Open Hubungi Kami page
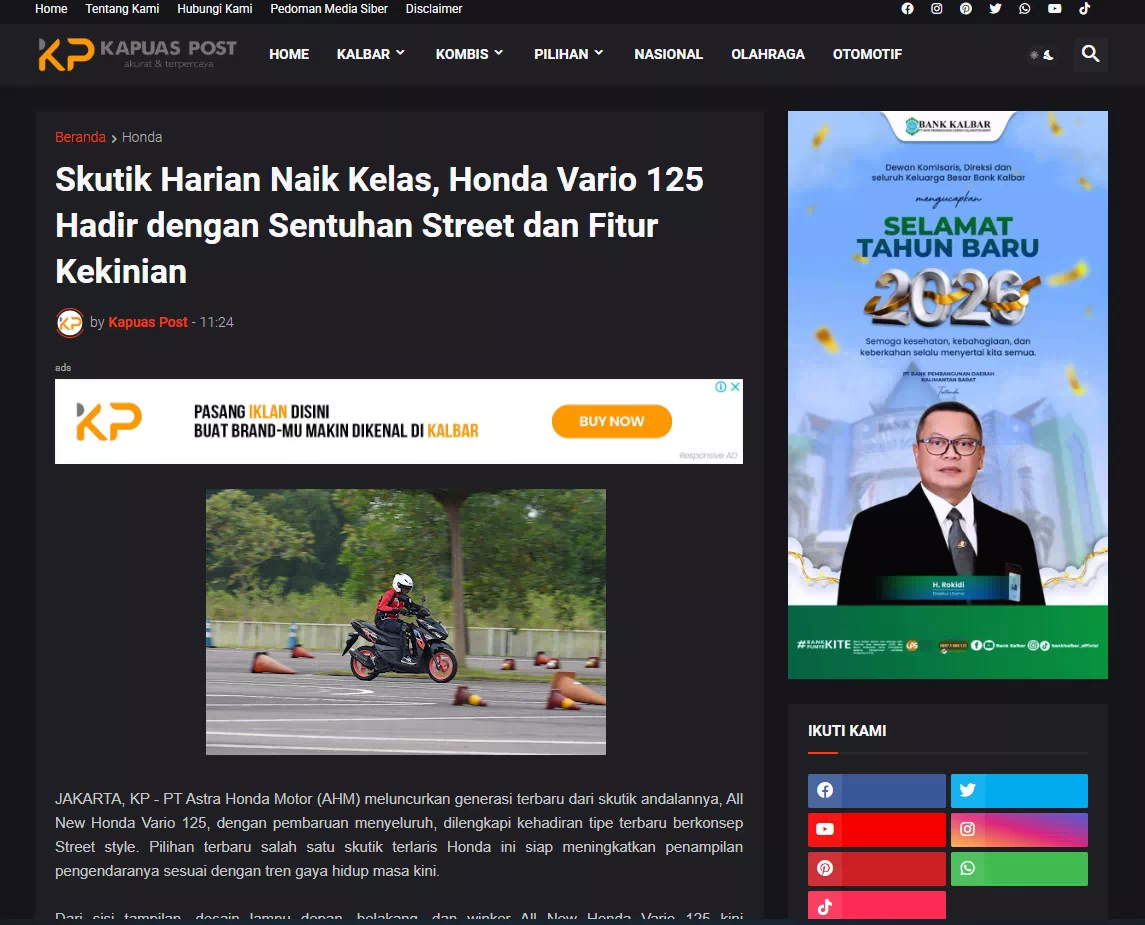 (215, 9)
